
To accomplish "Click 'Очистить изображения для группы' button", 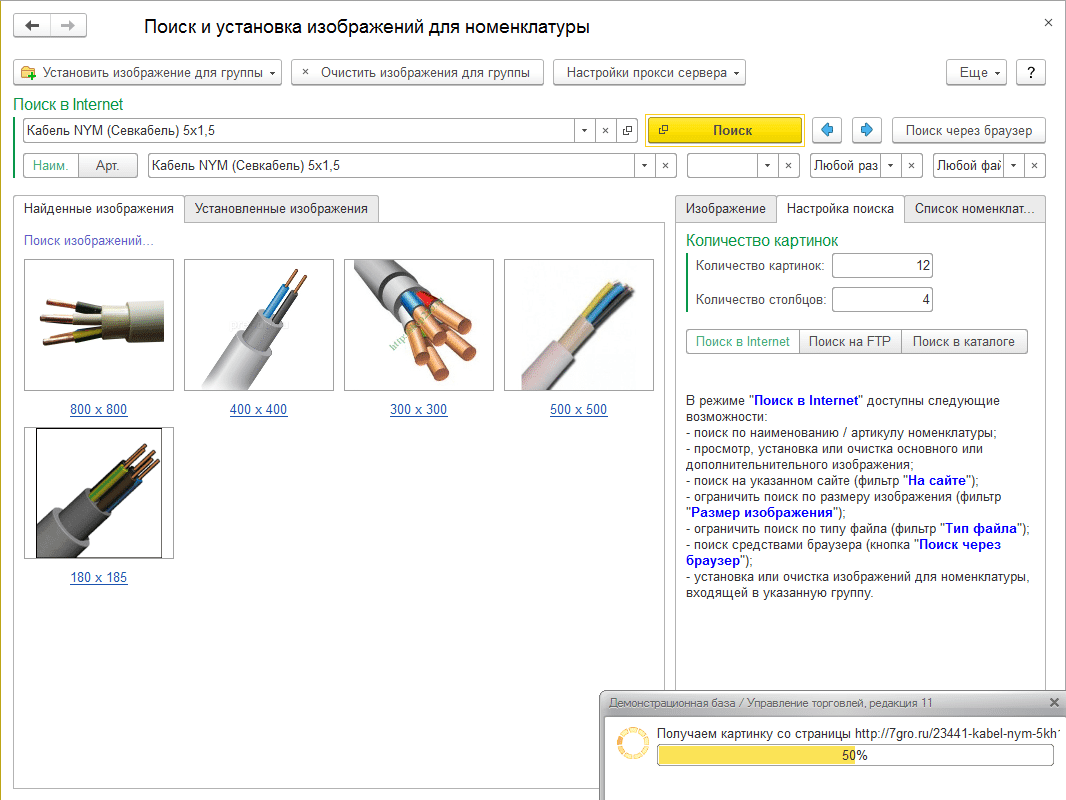I will pos(417,73).
